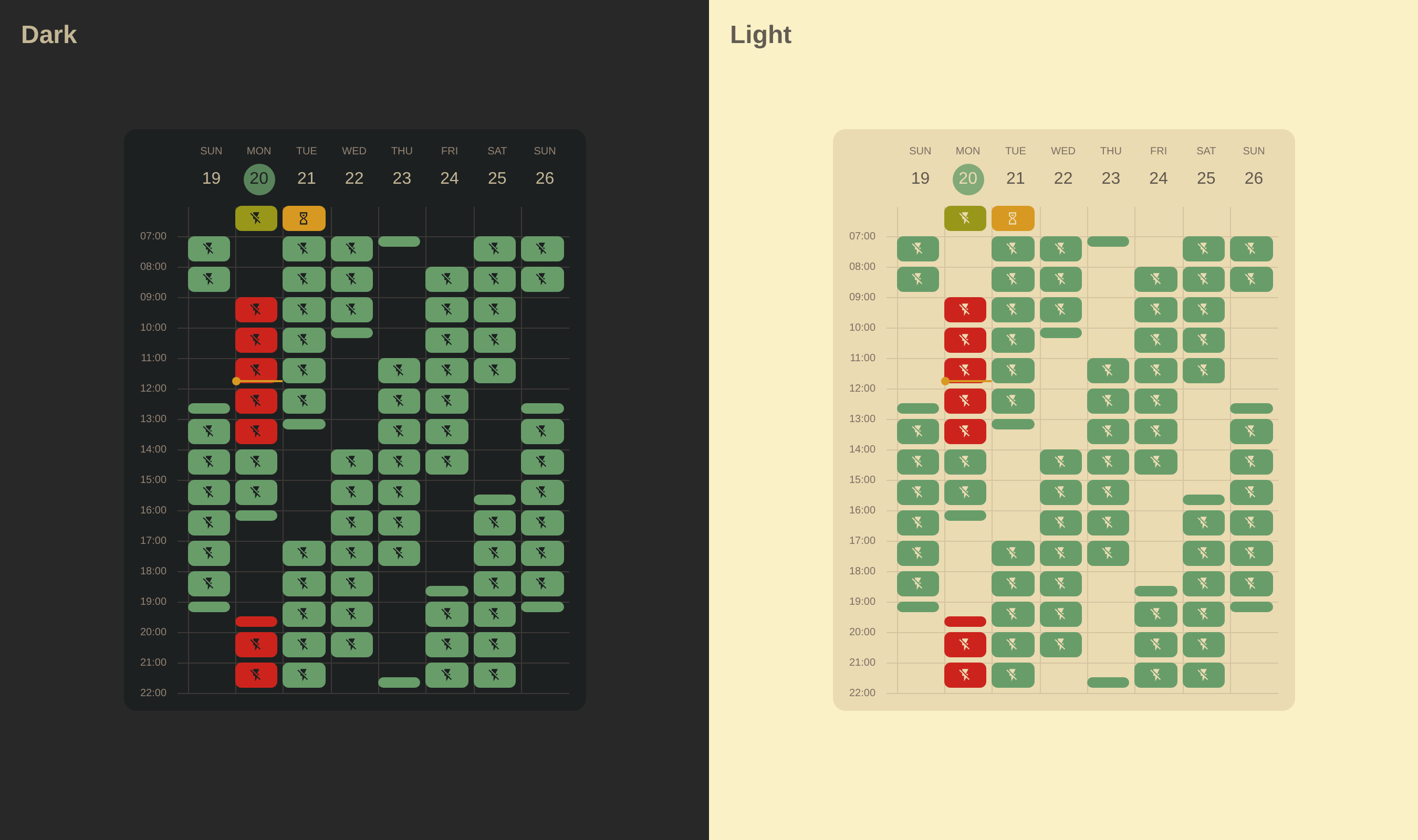Click the red busy slot at 09:30 on Monday

256,309
